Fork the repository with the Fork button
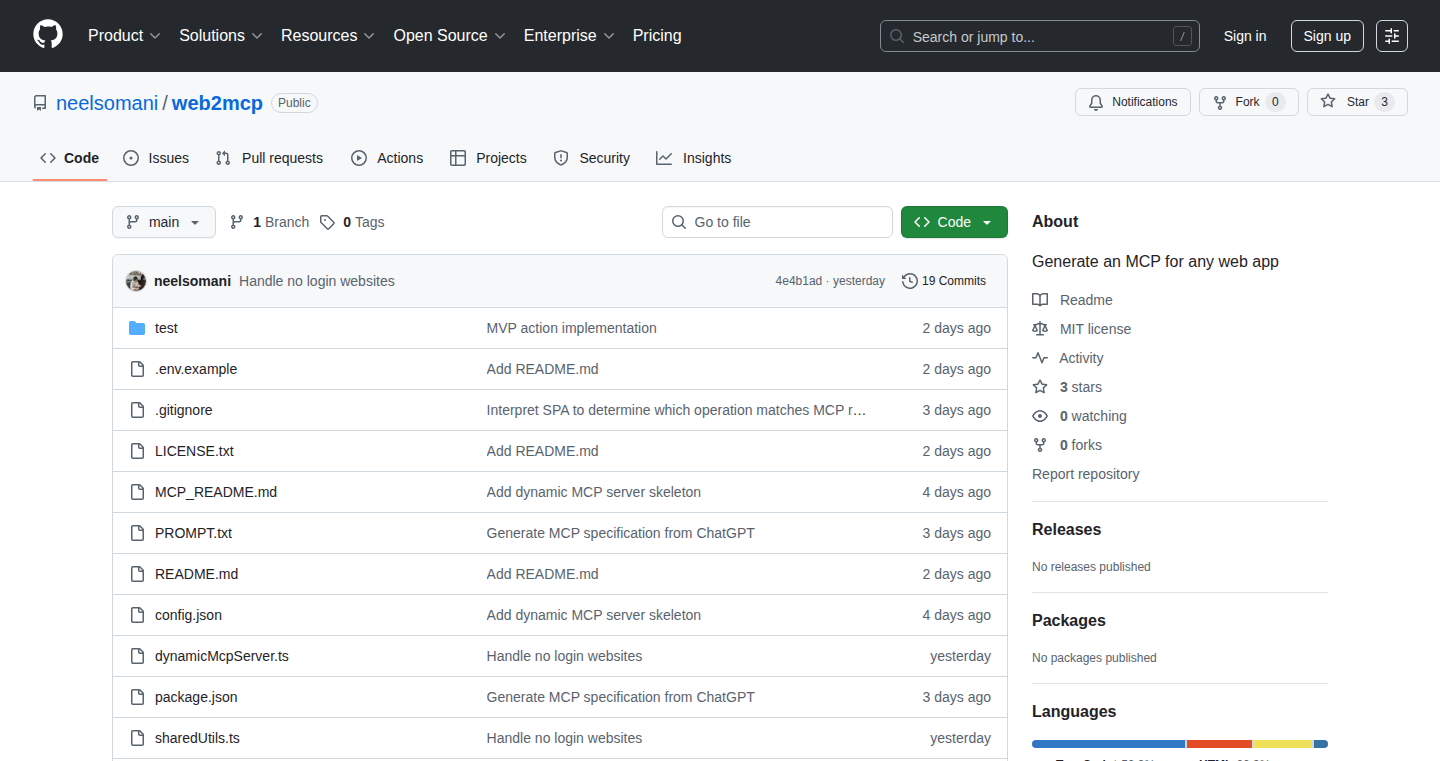 click(1248, 102)
